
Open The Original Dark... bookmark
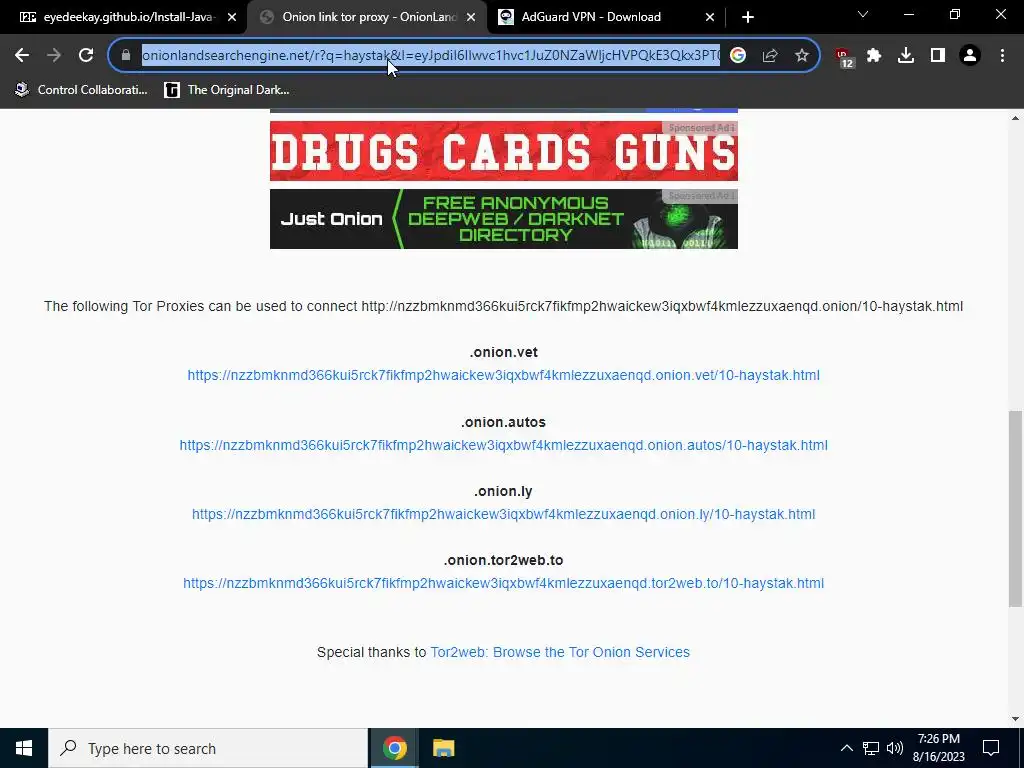pos(227,90)
